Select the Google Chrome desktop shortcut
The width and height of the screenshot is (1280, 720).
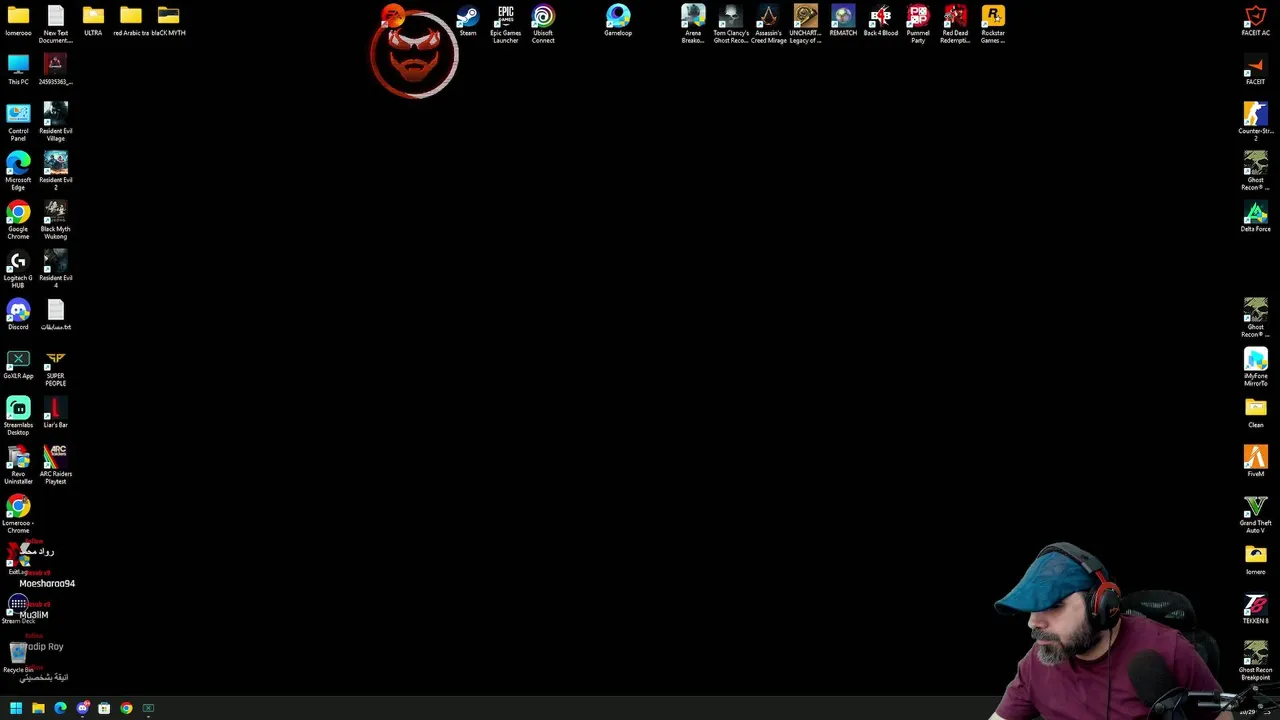(18, 220)
